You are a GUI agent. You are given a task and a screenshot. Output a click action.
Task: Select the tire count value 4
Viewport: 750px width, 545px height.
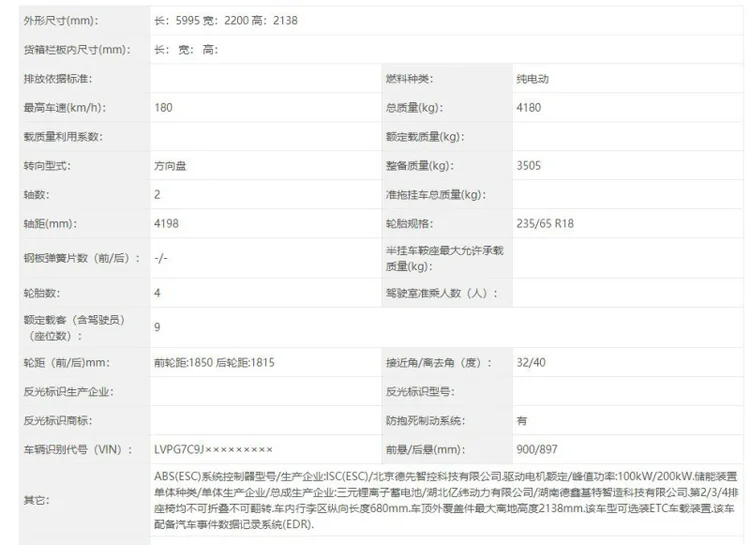pyautogui.click(x=157, y=293)
